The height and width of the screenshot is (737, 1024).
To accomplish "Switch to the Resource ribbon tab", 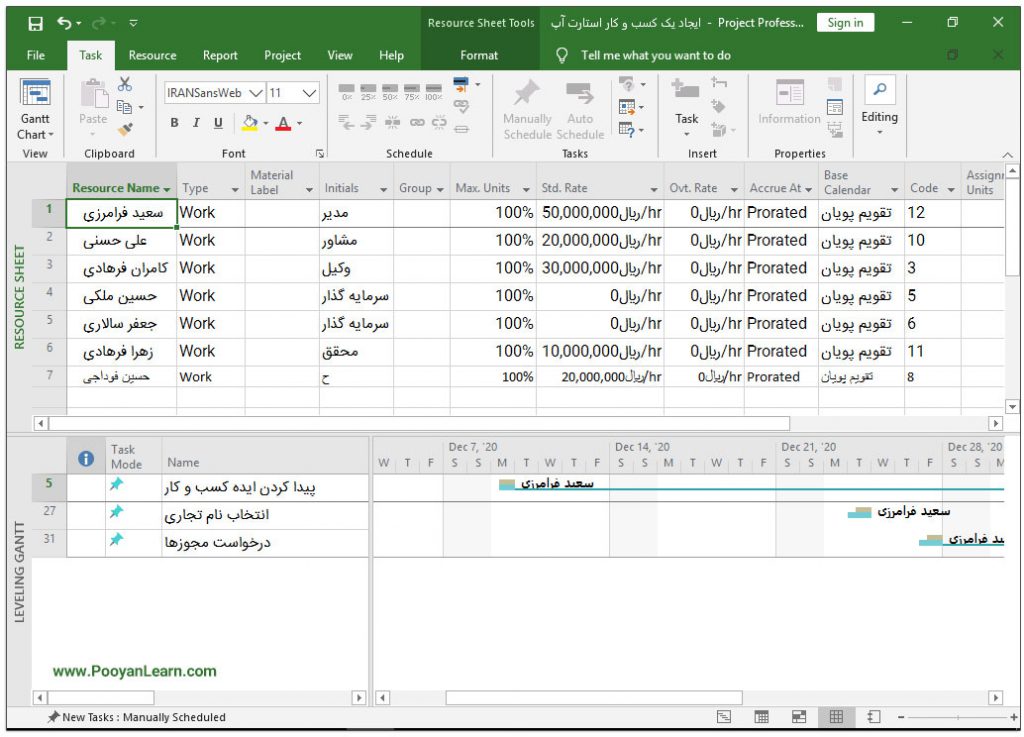I will tap(152, 55).
